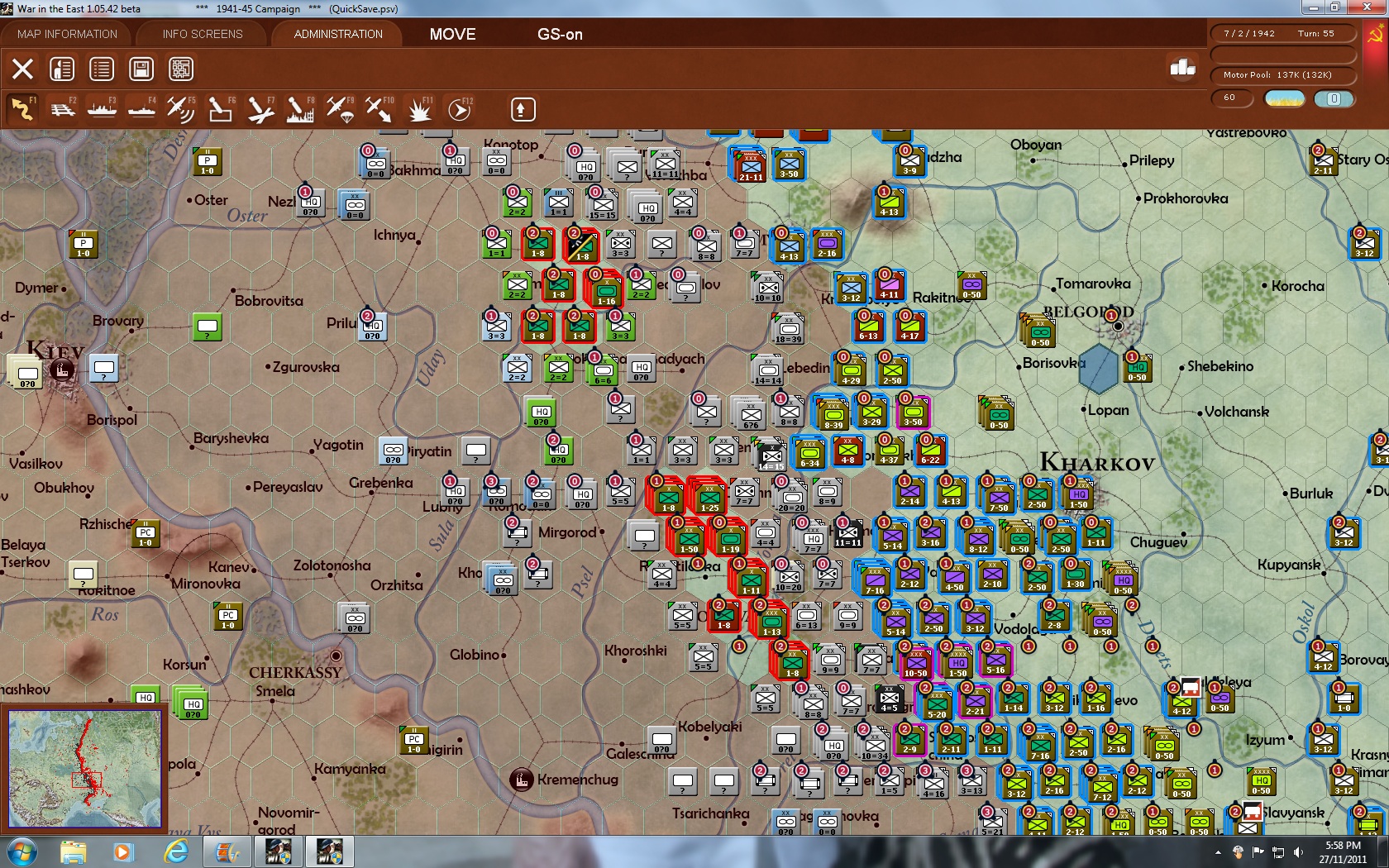
Task: Open the Windows Start menu
Action: tap(21, 851)
